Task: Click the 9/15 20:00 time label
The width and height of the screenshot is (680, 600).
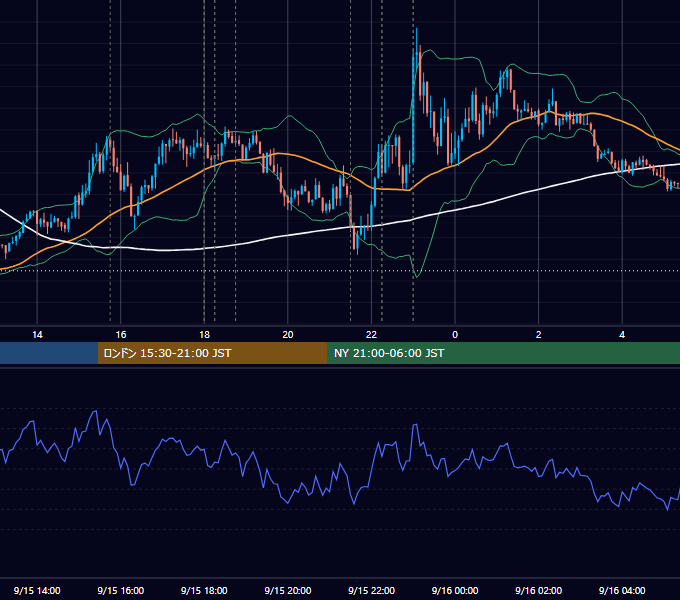Action: 288,590
